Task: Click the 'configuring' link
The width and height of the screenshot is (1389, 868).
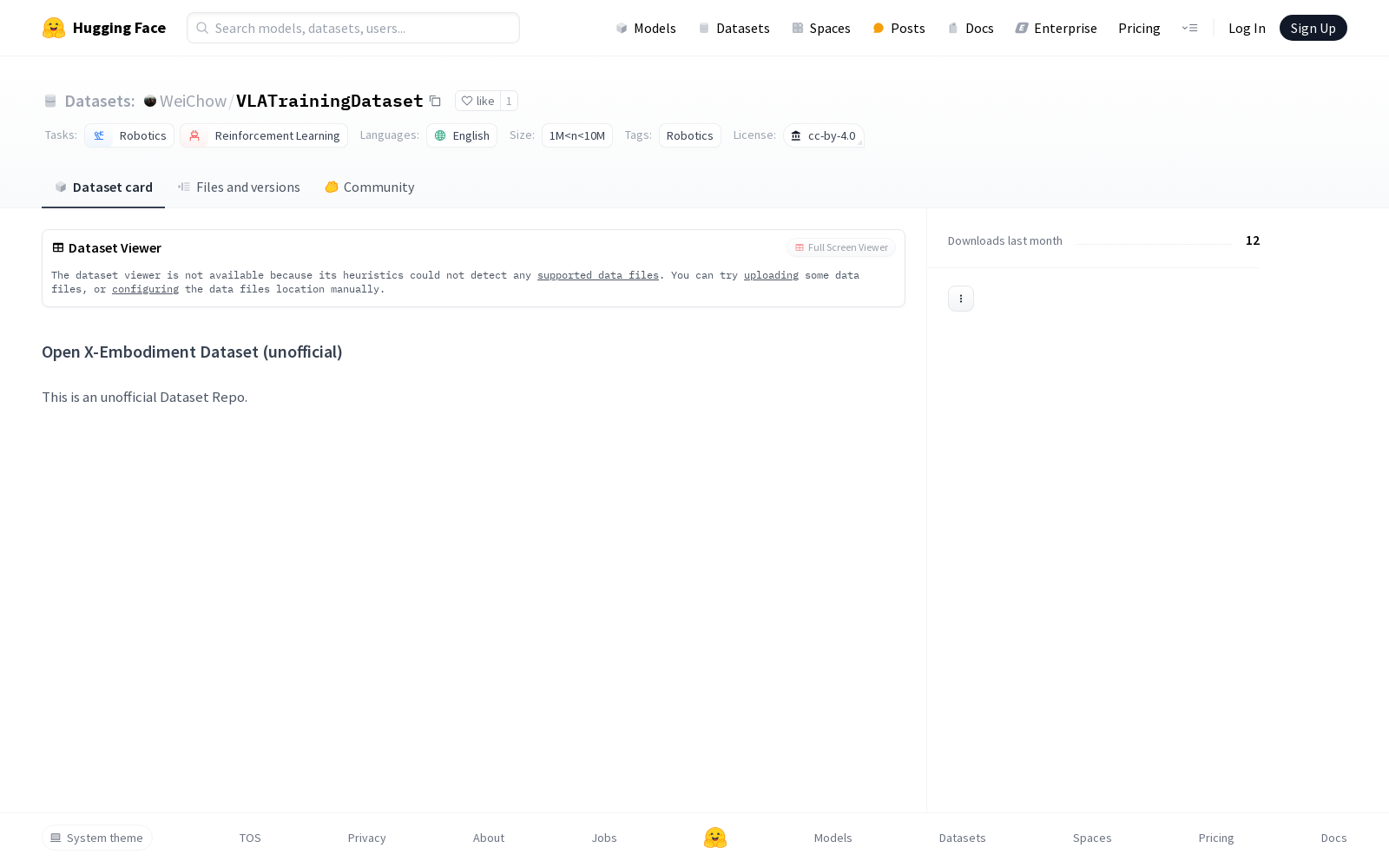Action: coord(145,289)
